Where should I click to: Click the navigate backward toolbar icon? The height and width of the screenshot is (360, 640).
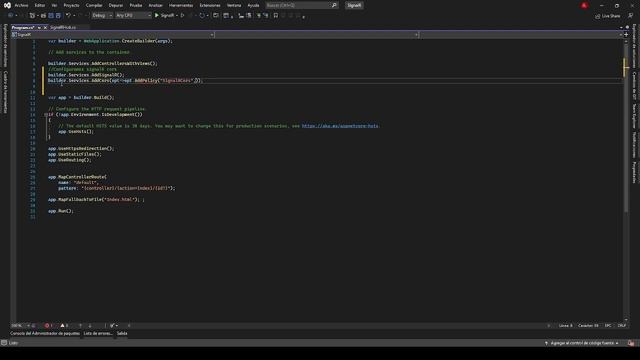10,16
